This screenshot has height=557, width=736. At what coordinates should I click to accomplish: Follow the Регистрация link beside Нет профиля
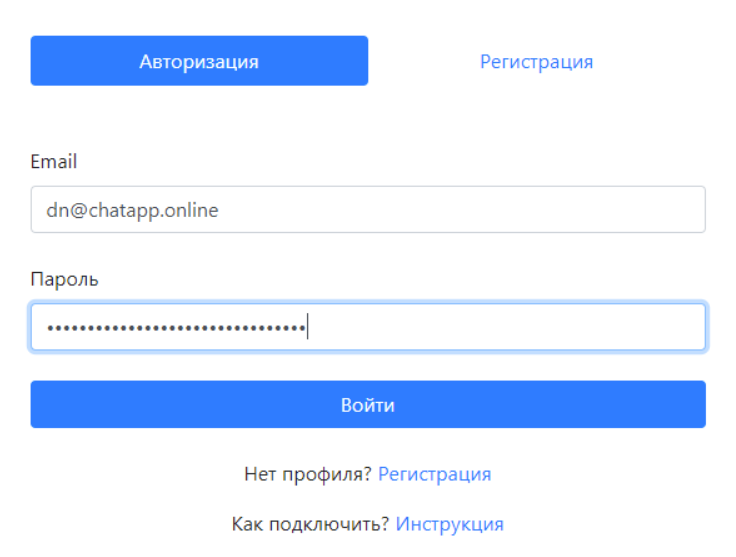[x=434, y=474]
